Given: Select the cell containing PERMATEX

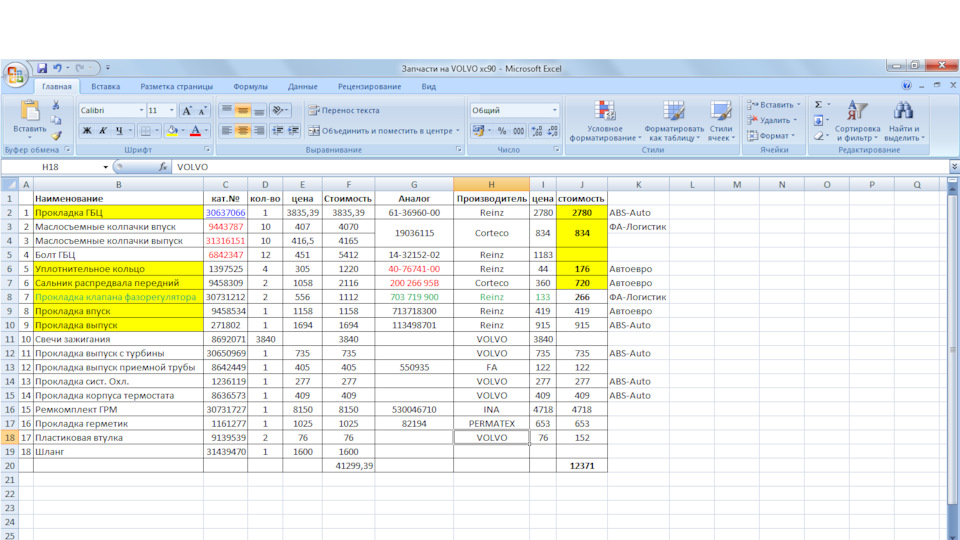Looking at the screenshot, I should (x=491, y=424).
